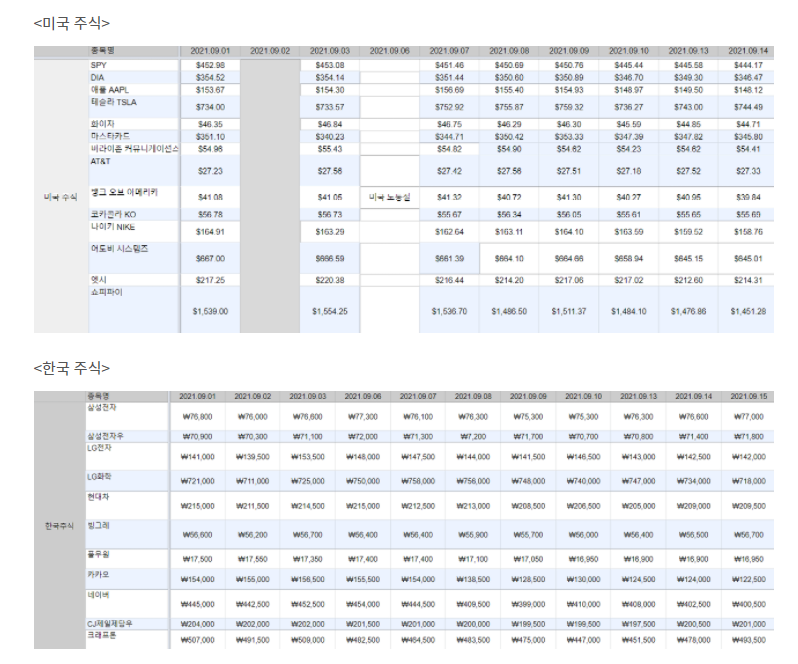
Task: Select the 2021.09.01 header in US stock table
Action: [210, 51]
